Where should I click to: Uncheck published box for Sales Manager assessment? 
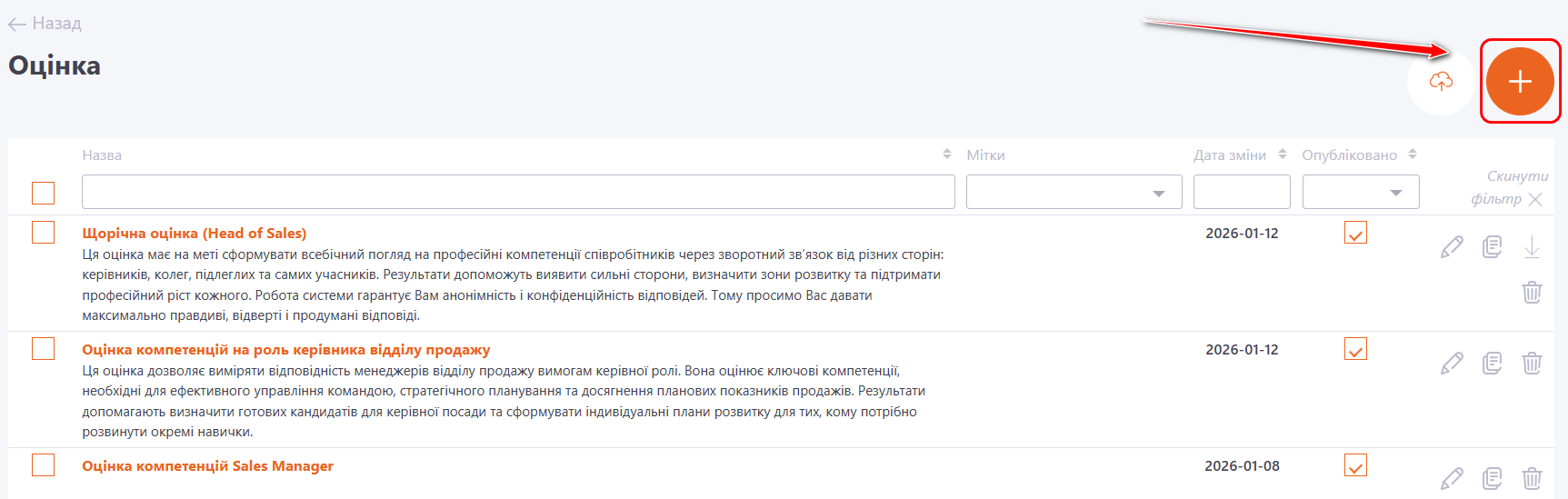(x=1355, y=465)
